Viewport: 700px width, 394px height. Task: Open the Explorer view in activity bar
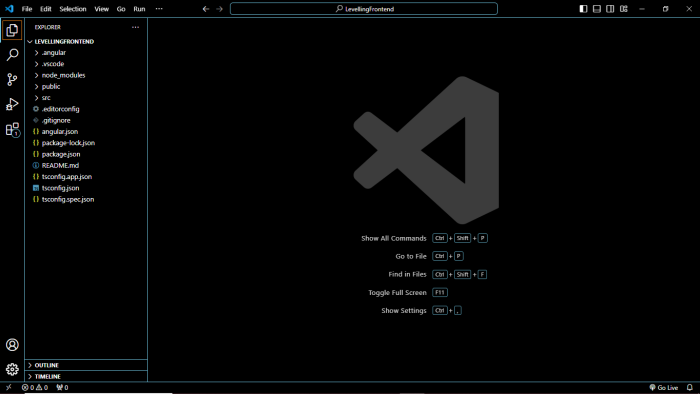tap(12, 30)
